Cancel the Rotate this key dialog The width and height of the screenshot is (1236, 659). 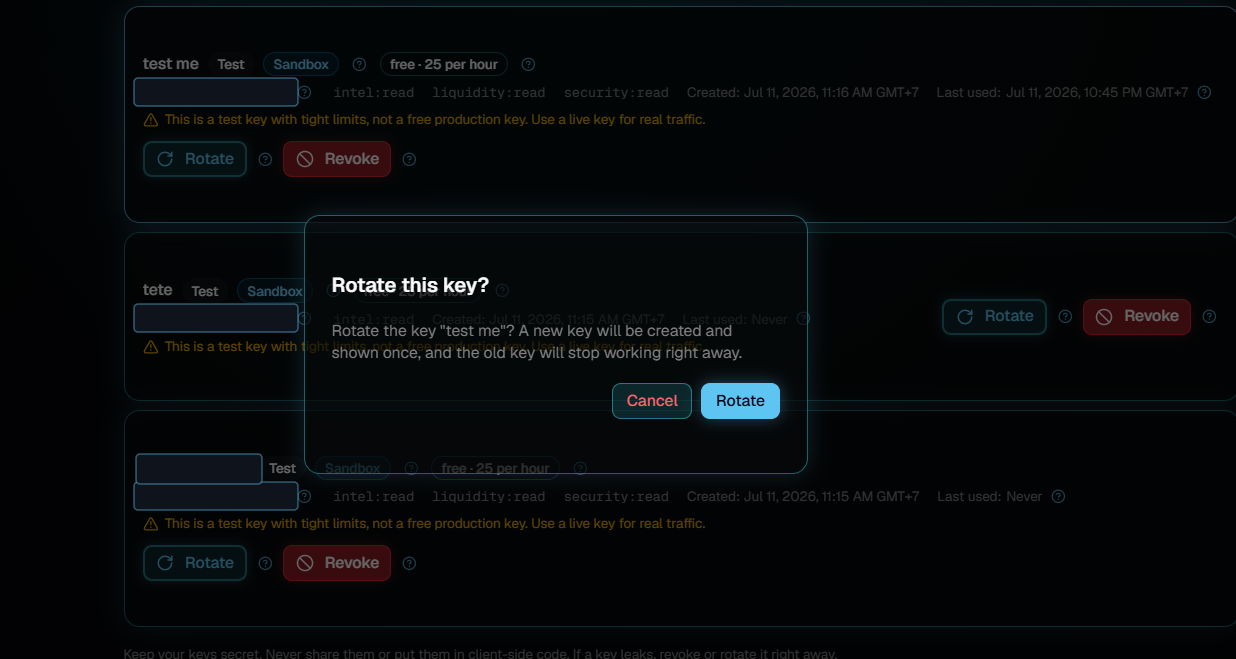652,401
